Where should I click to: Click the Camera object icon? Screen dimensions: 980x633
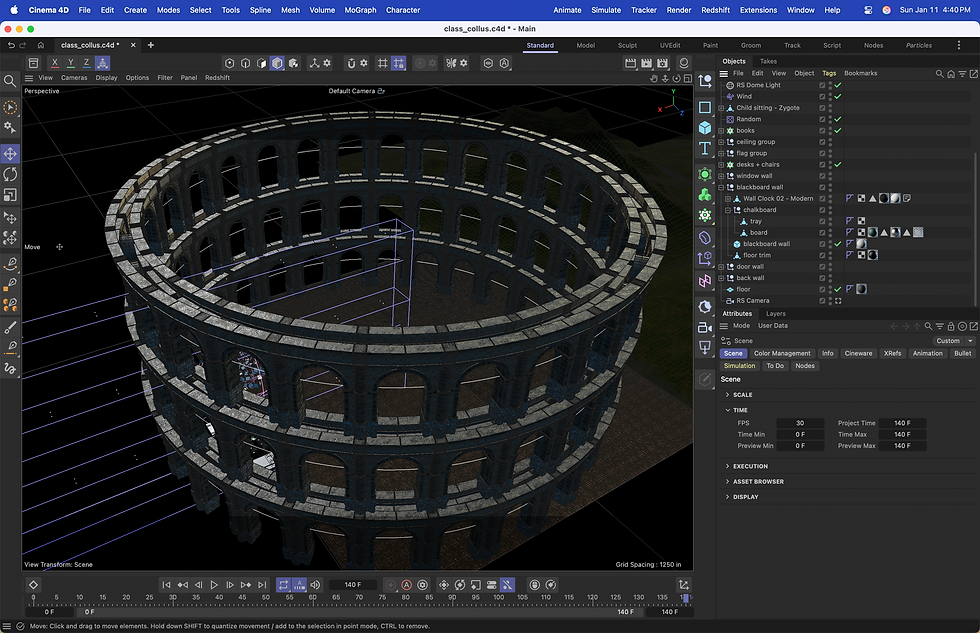tap(705, 327)
